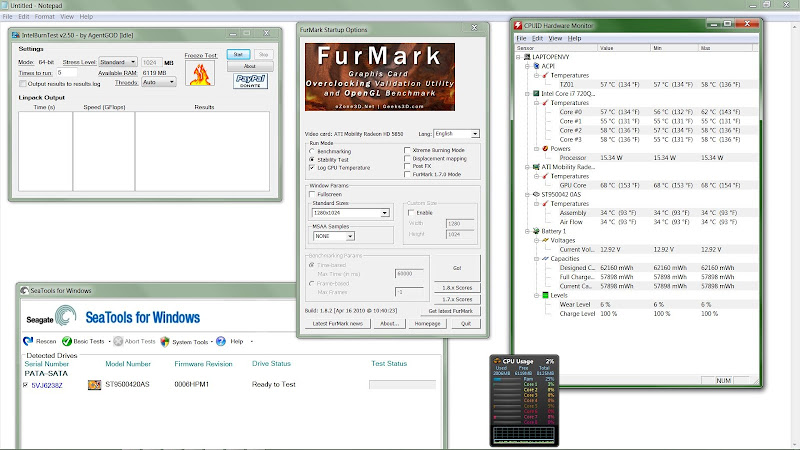
Task: Check the Custom Size Enable checkbox
Action: [x=411, y=213]
